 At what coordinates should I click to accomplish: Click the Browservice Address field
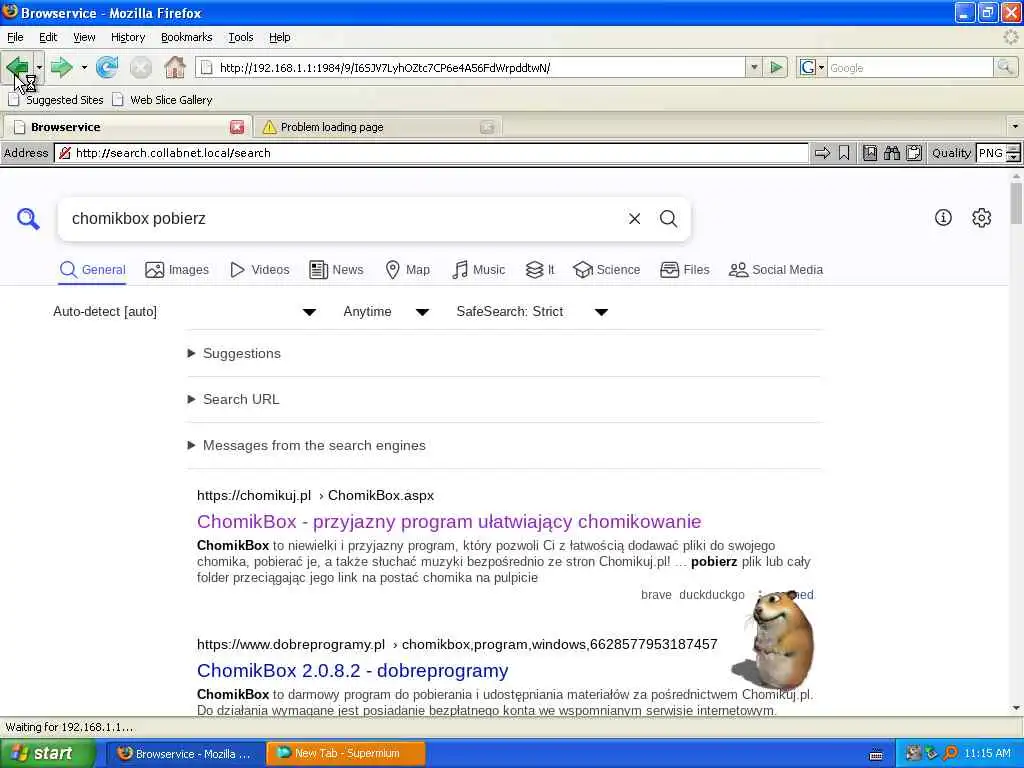(x=431, y=153)
